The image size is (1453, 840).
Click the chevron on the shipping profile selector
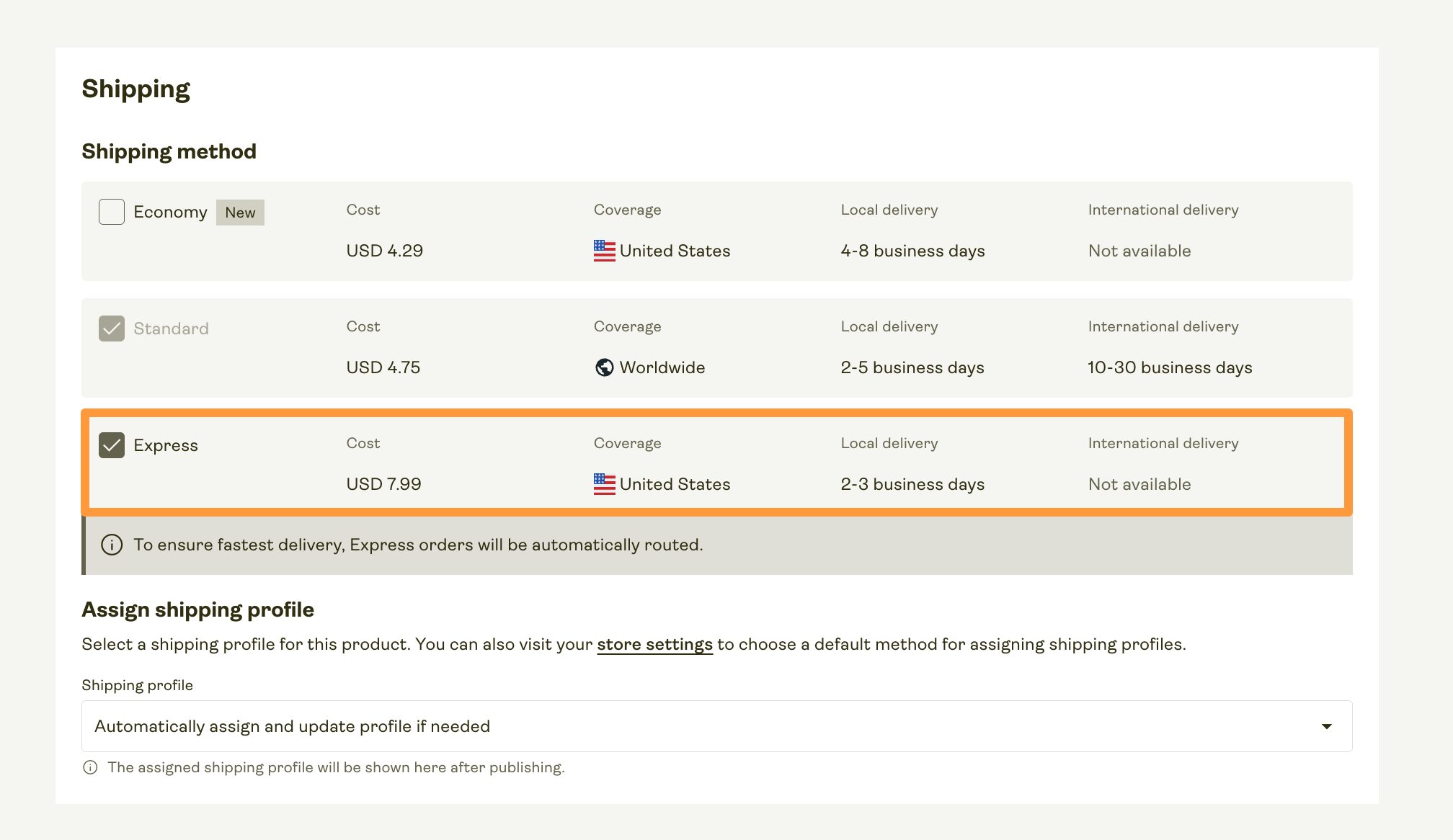(x=1328, y=726)
